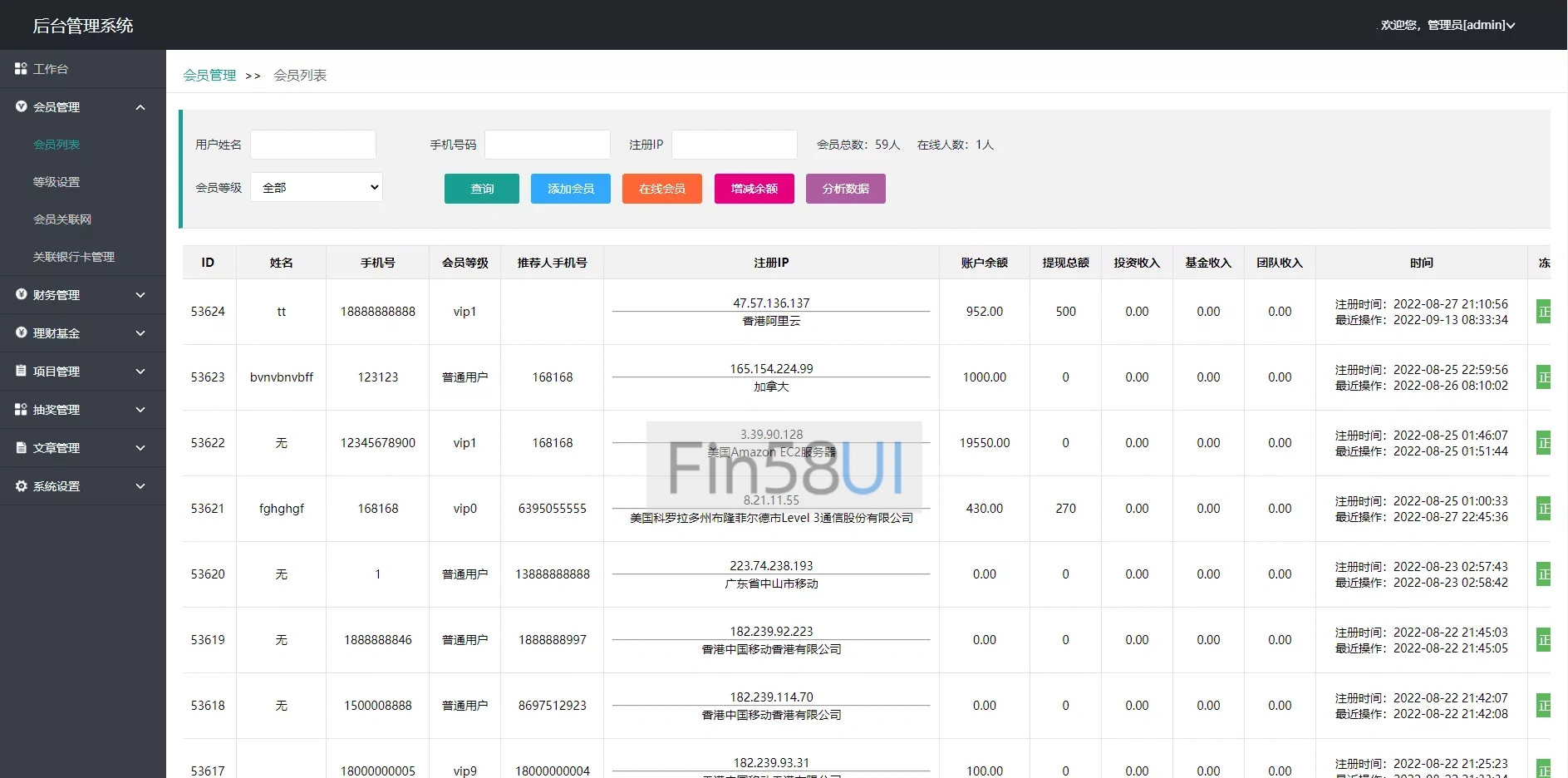Click the blue 添加会员 button
1568x778 pixels.
[x=570, y=189]
